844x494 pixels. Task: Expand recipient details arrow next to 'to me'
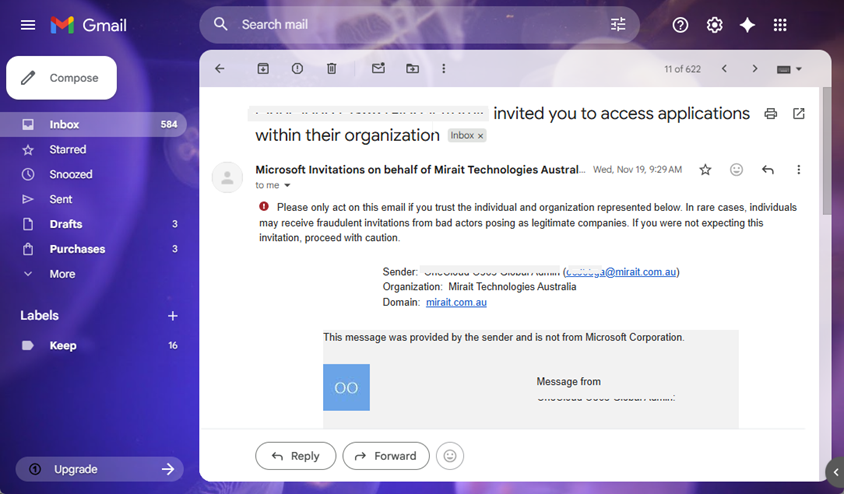point(288,186)
